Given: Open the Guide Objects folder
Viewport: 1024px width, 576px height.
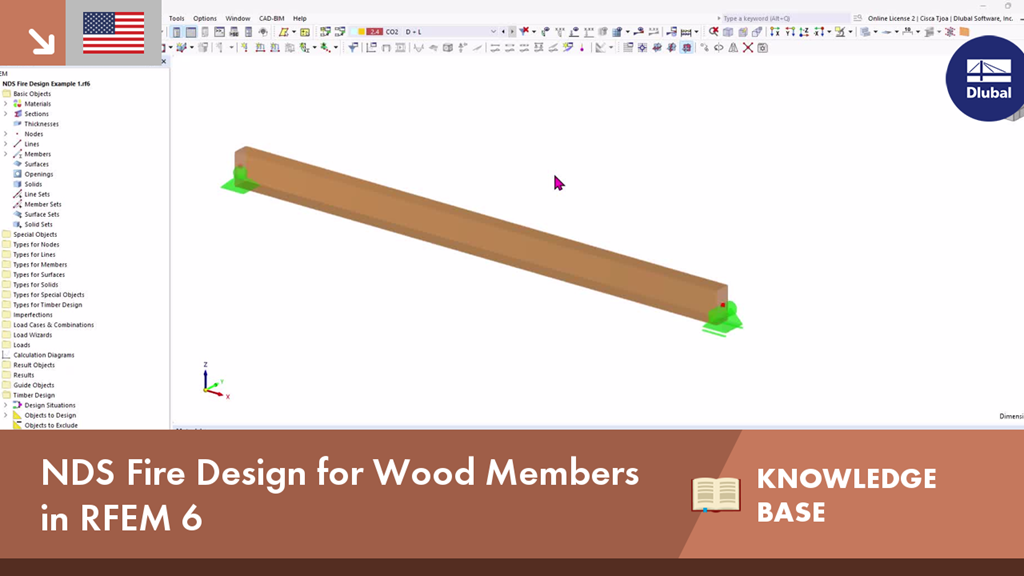Looking at the screenshot, I should click(33, 385).
